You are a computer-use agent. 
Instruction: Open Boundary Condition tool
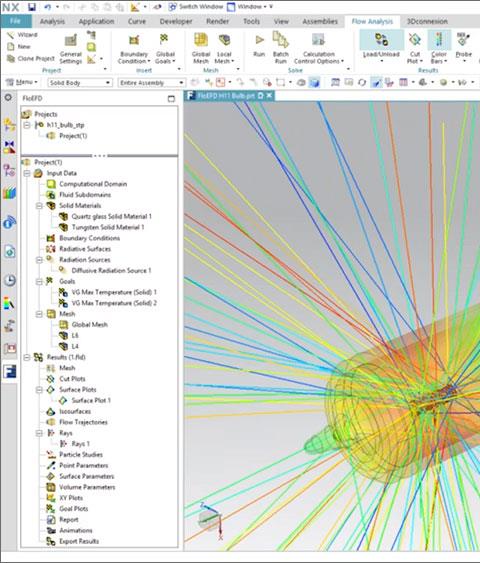[134, 49]
